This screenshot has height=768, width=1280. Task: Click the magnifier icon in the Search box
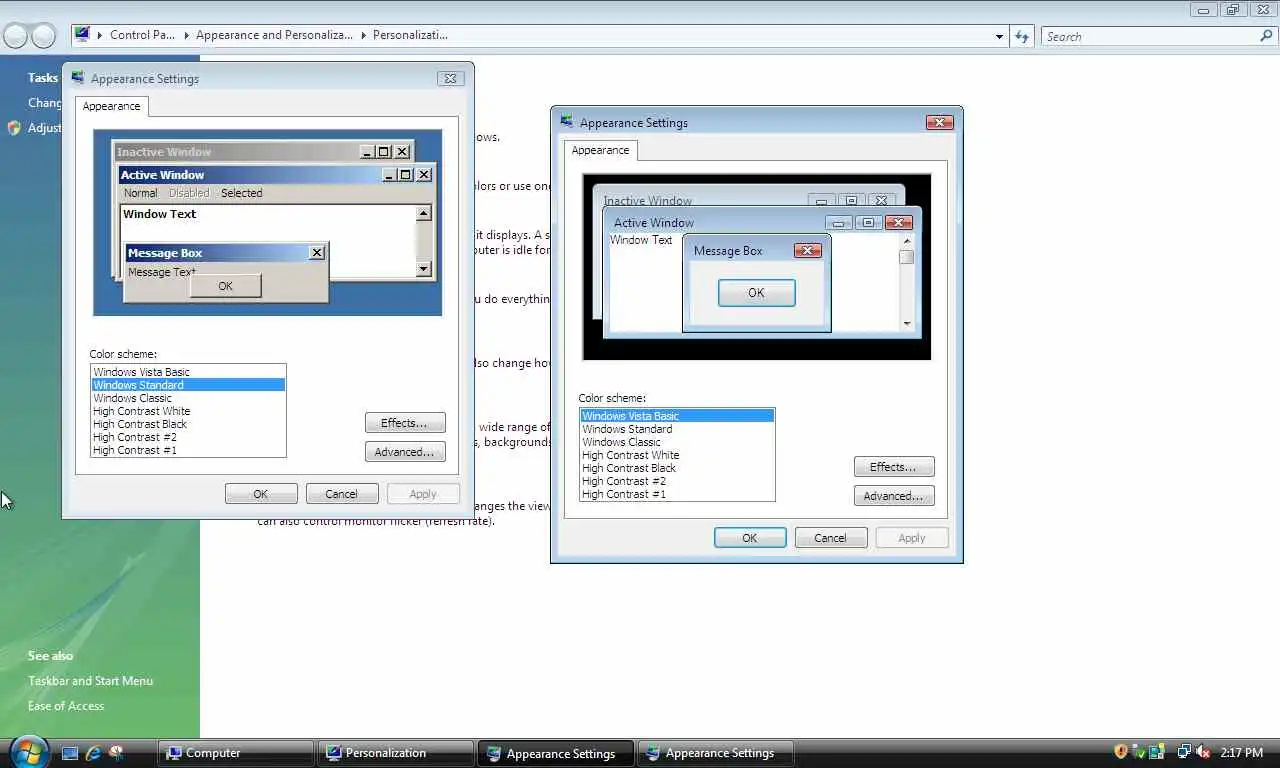coord(1266,36)
